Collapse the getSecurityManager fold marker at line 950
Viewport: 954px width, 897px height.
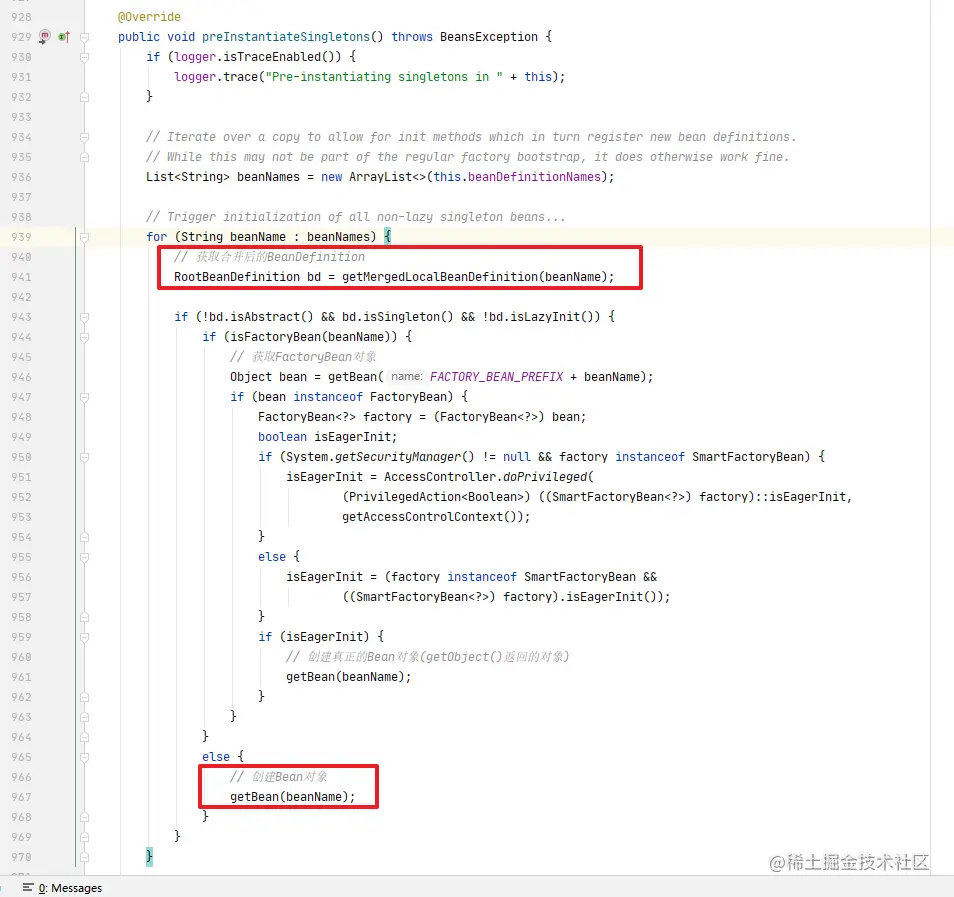click(x=85, y=457)
